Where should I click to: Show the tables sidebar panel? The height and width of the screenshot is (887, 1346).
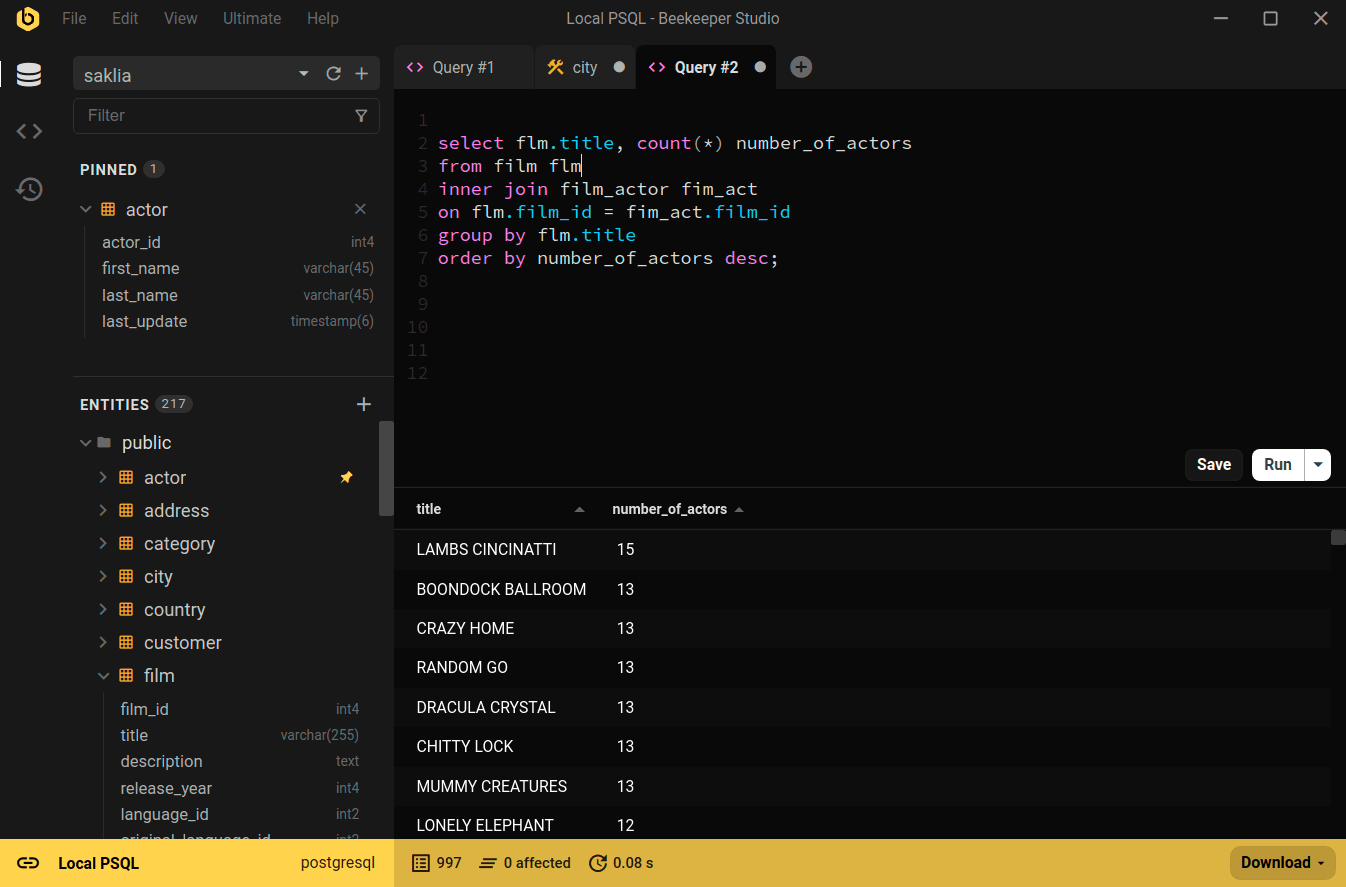tap(29, 74)
